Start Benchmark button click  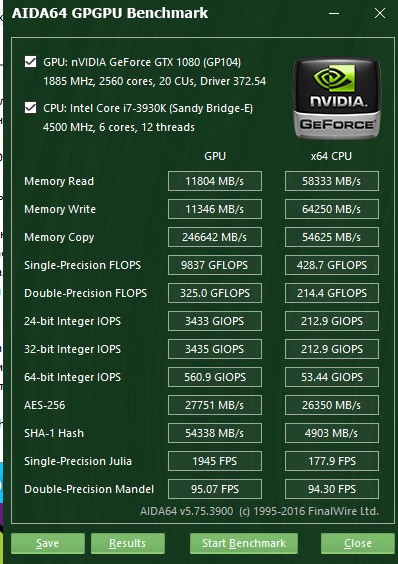244,543
